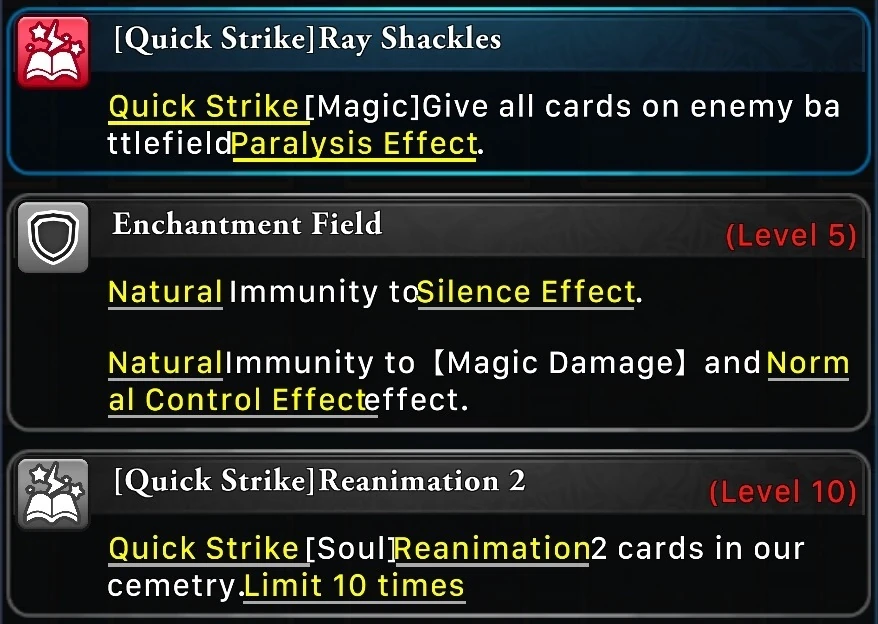Viewport: 878px width, 624px height.
Task: Tap the Reanimation cemetry description text
Action: pyautogui.click(x=456, y=567)
